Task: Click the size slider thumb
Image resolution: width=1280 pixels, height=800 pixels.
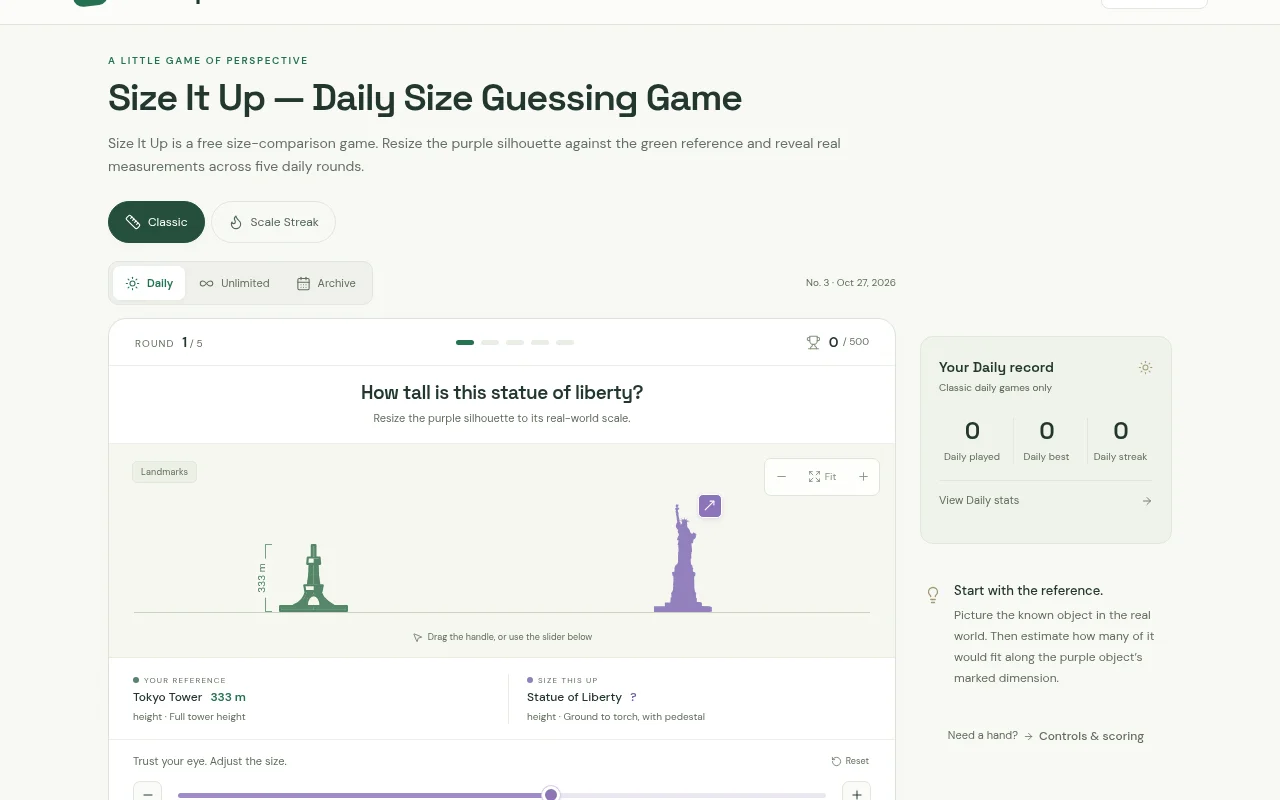Action: pyautogui.click(x=551, y=794)
